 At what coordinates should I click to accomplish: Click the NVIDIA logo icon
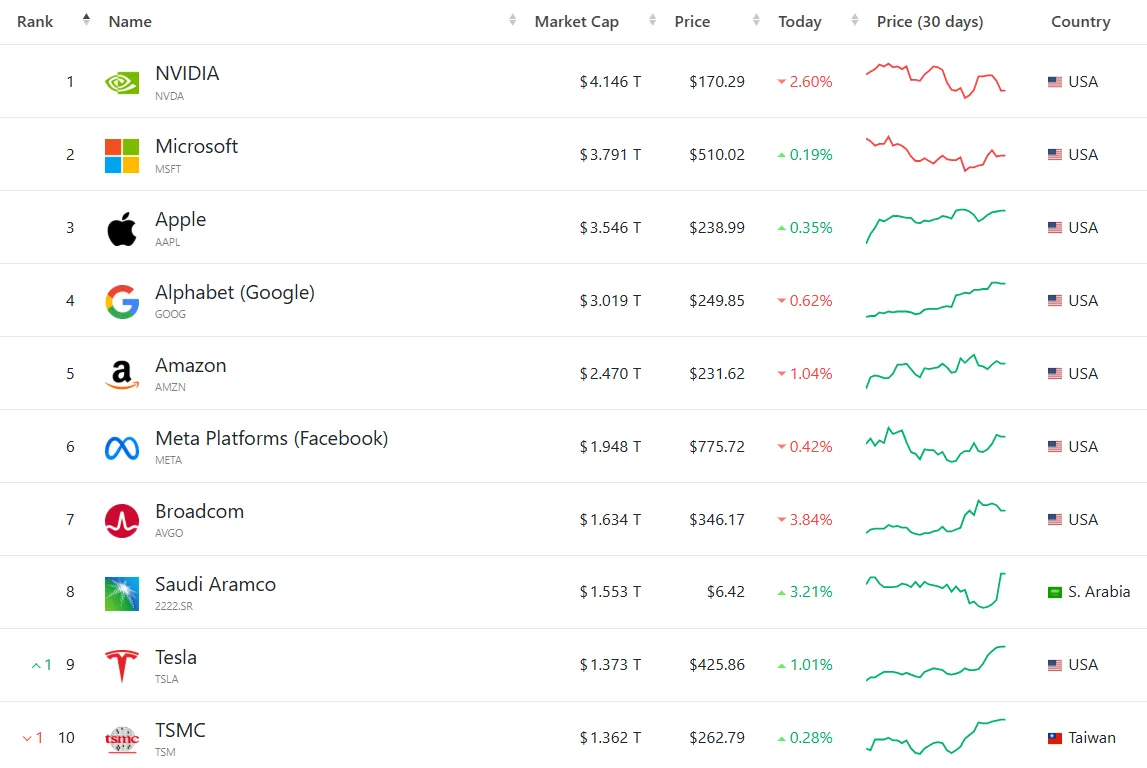121,82
